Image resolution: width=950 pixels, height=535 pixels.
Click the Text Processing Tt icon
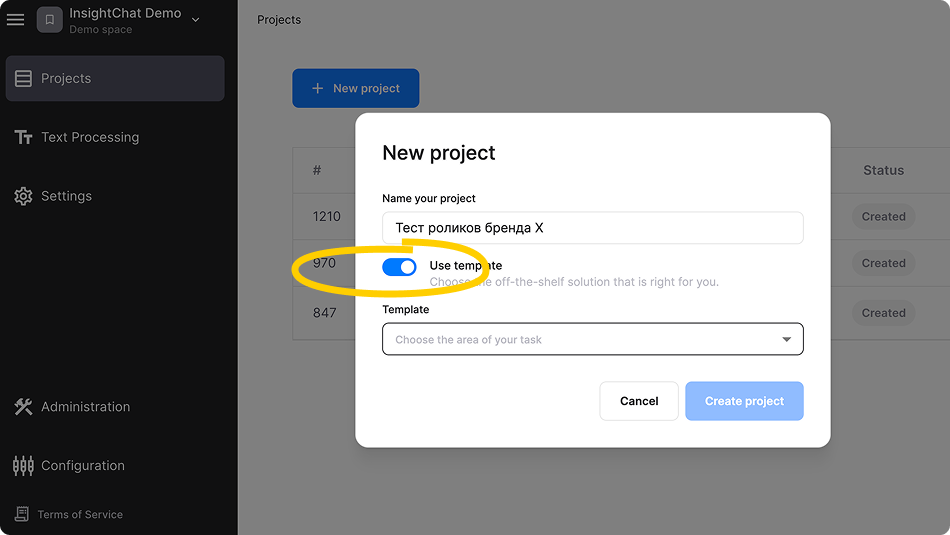click(23, 138)
